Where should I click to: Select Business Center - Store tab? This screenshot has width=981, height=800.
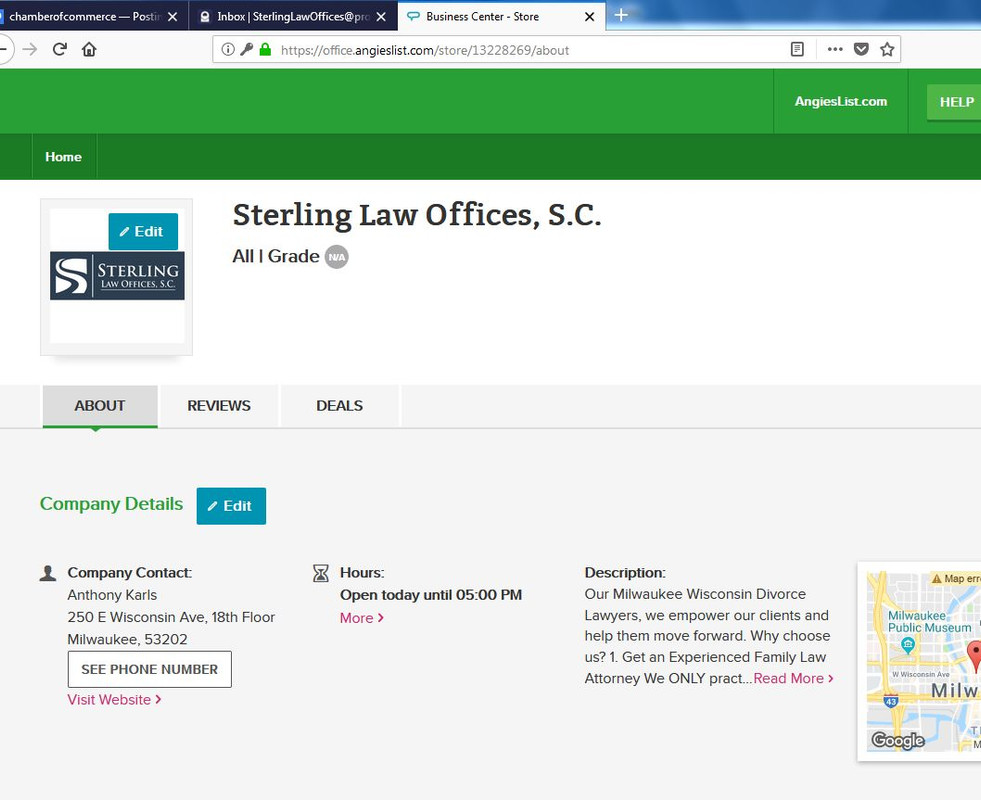click(501, 17)
